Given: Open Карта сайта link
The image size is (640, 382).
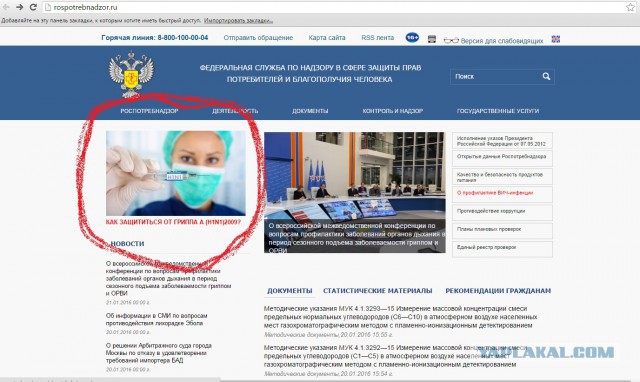Looking at the screenshot, I should (x=327, y=38).
